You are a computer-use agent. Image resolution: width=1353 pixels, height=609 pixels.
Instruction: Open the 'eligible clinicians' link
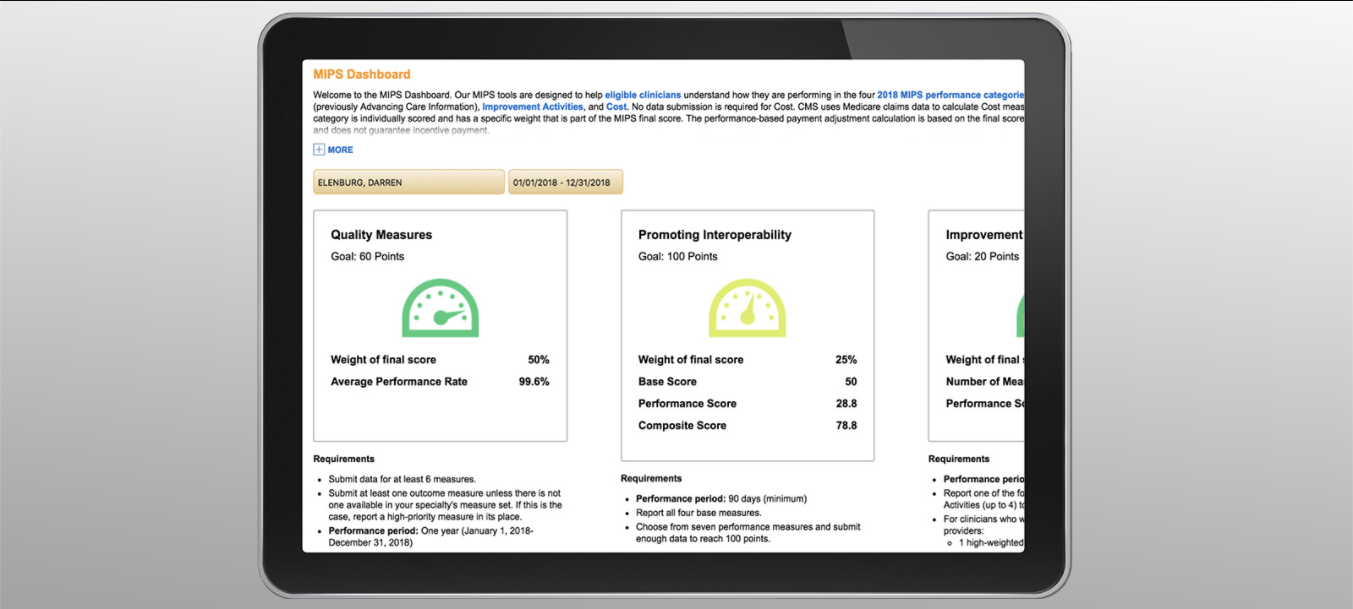point(643,95)
